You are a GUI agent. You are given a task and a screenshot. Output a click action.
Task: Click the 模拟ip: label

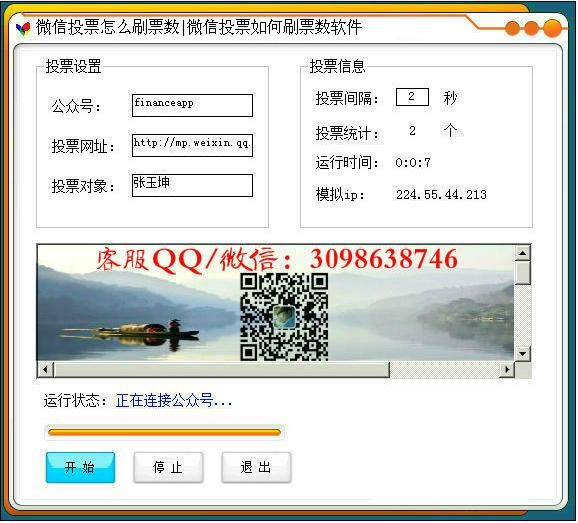340,194
